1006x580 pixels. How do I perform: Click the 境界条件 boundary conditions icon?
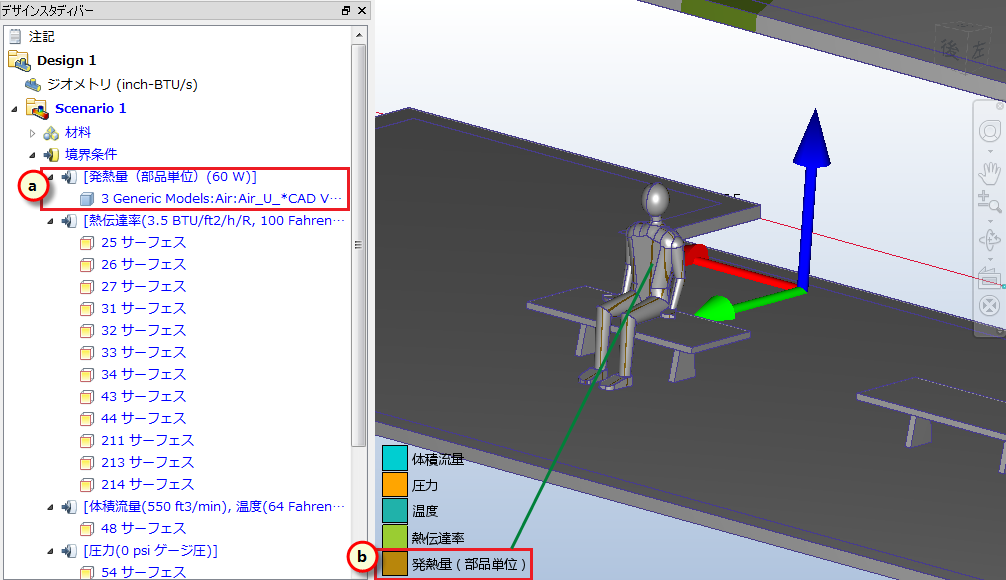point(51,155)
